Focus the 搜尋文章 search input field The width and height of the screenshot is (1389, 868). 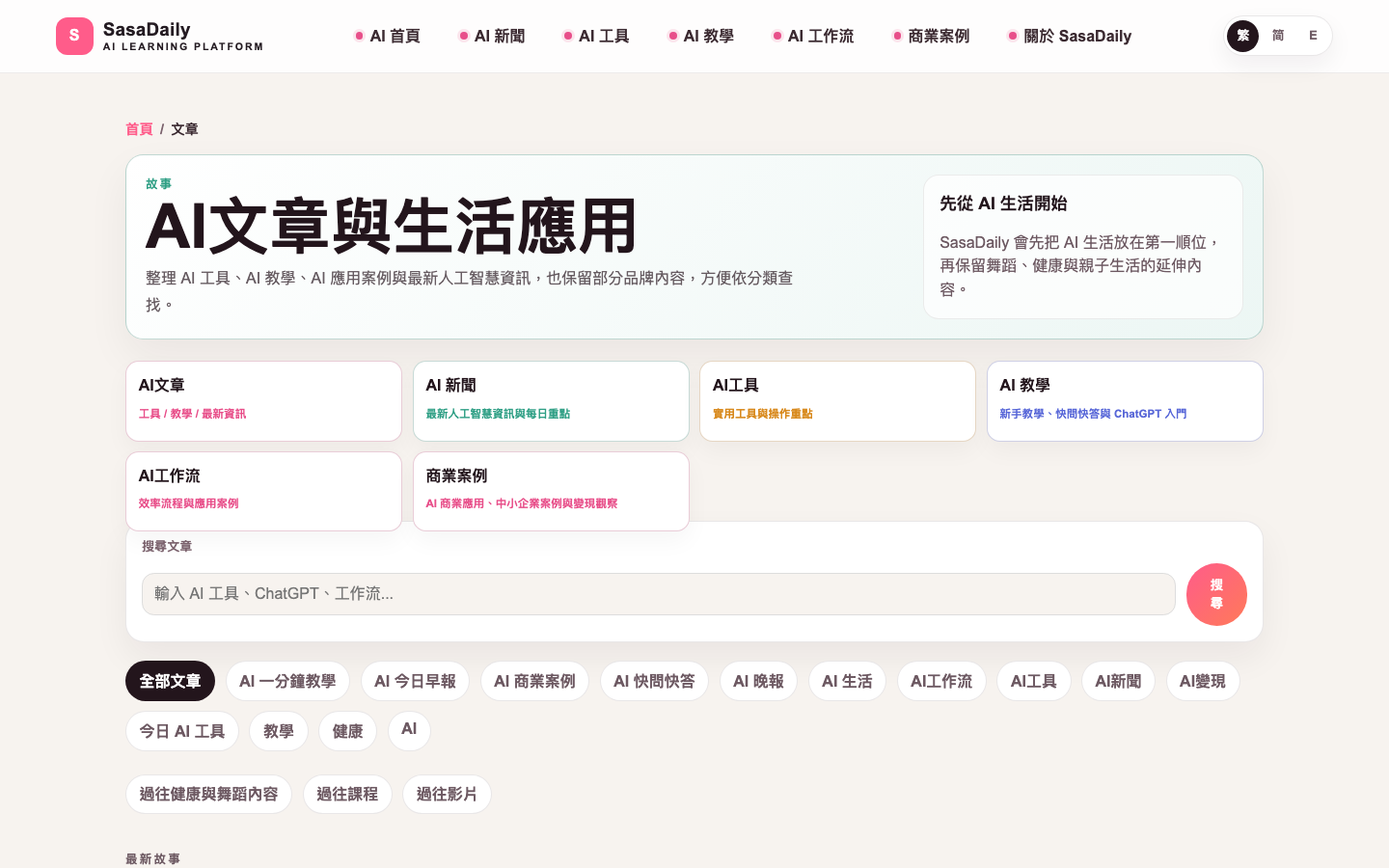click(658, 594)
